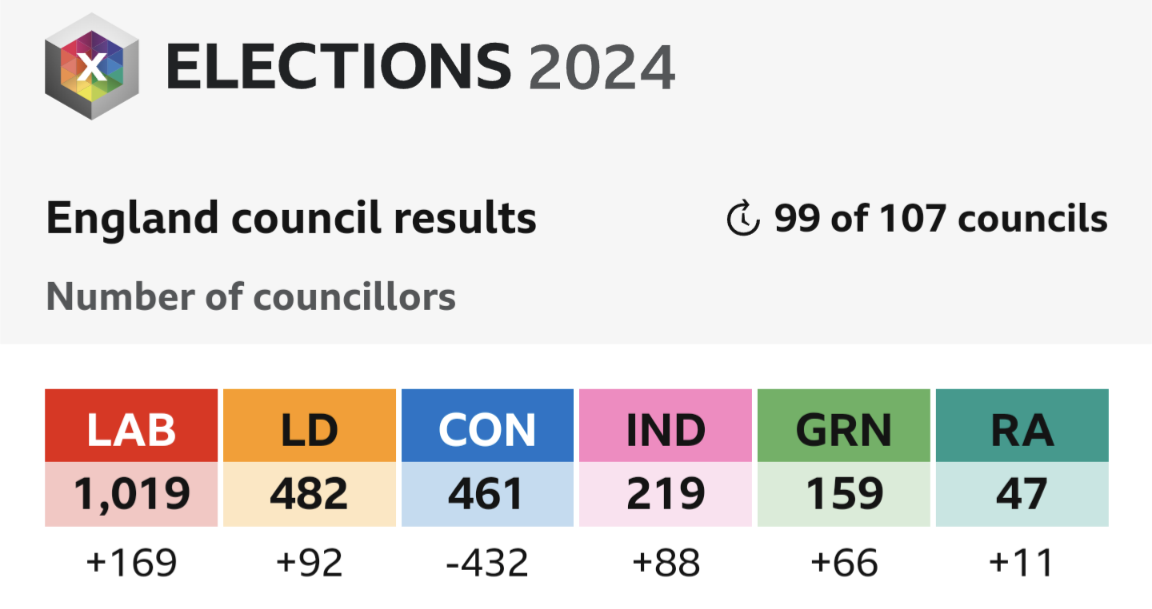Select the green GRN party header

(x=843, y=426)
